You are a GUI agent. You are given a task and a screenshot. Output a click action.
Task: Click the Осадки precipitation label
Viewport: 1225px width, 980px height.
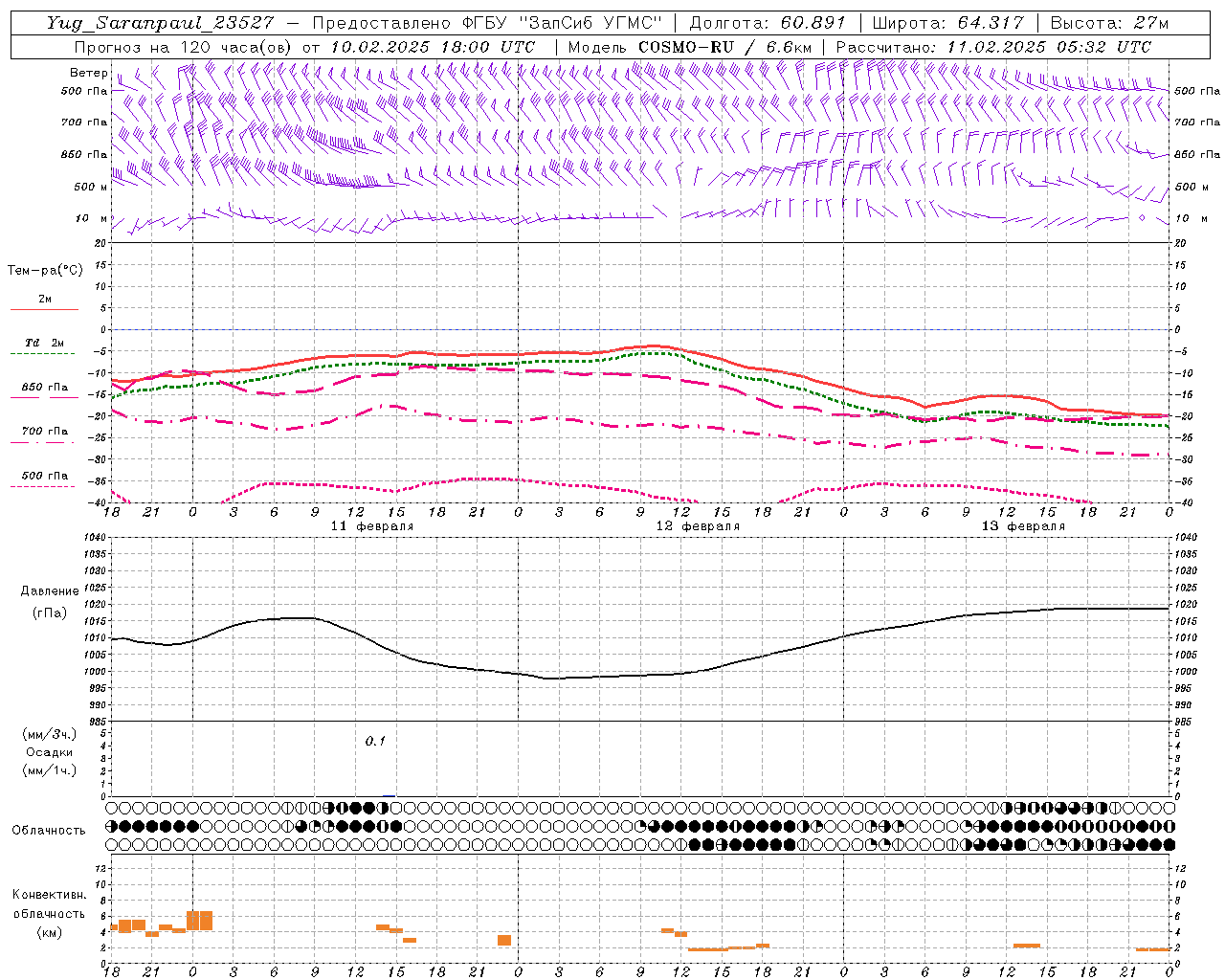coord(50,752)
